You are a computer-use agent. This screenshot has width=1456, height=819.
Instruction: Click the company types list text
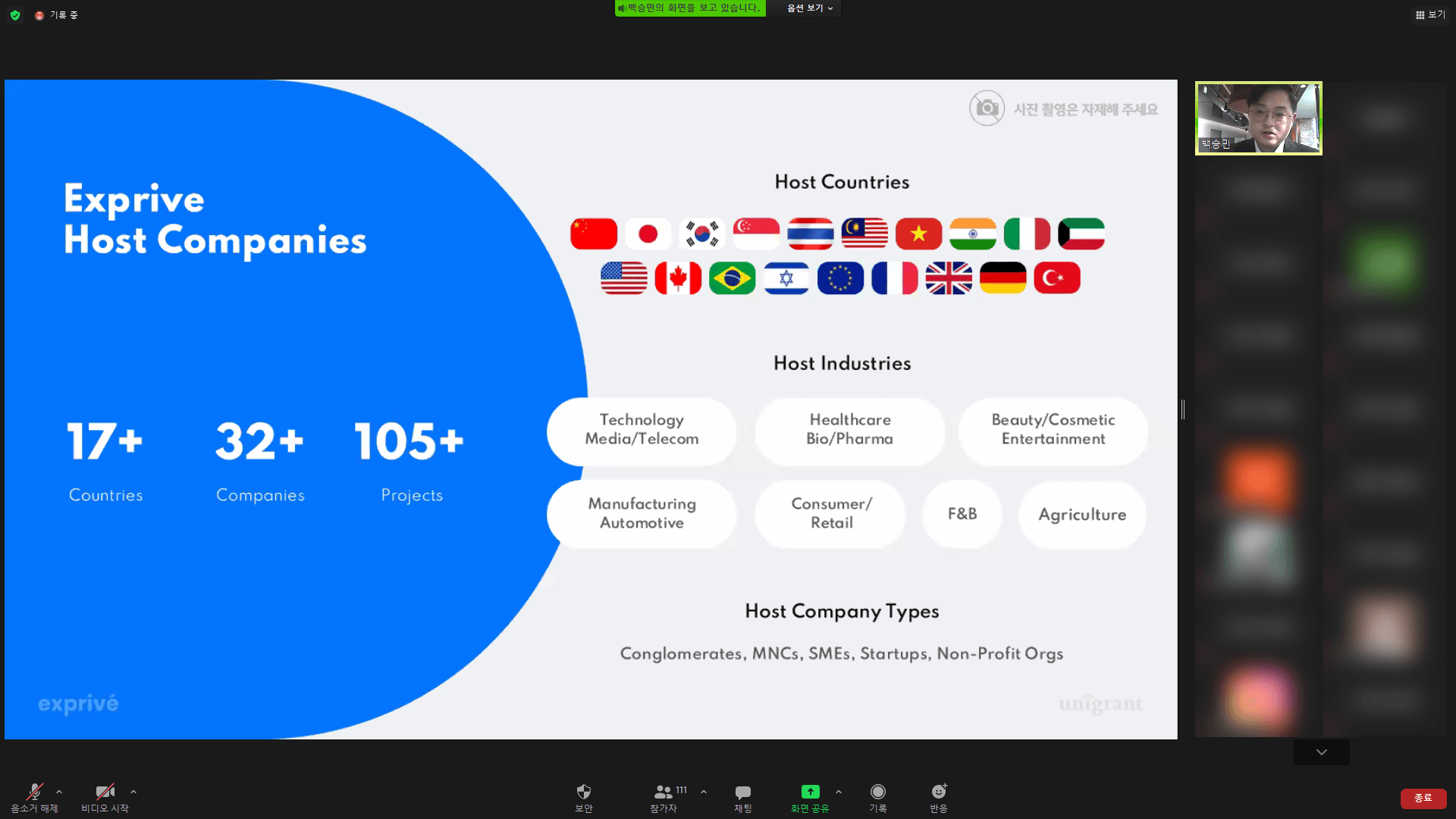(842, 654)
